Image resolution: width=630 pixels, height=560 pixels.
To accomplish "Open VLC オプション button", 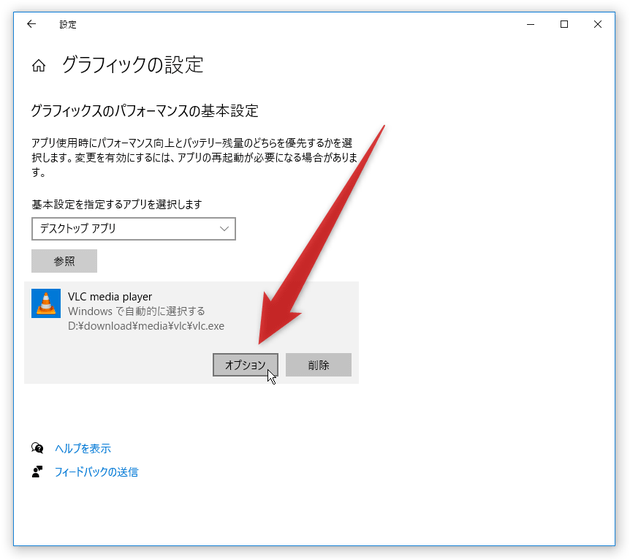I will pos(245,365).
